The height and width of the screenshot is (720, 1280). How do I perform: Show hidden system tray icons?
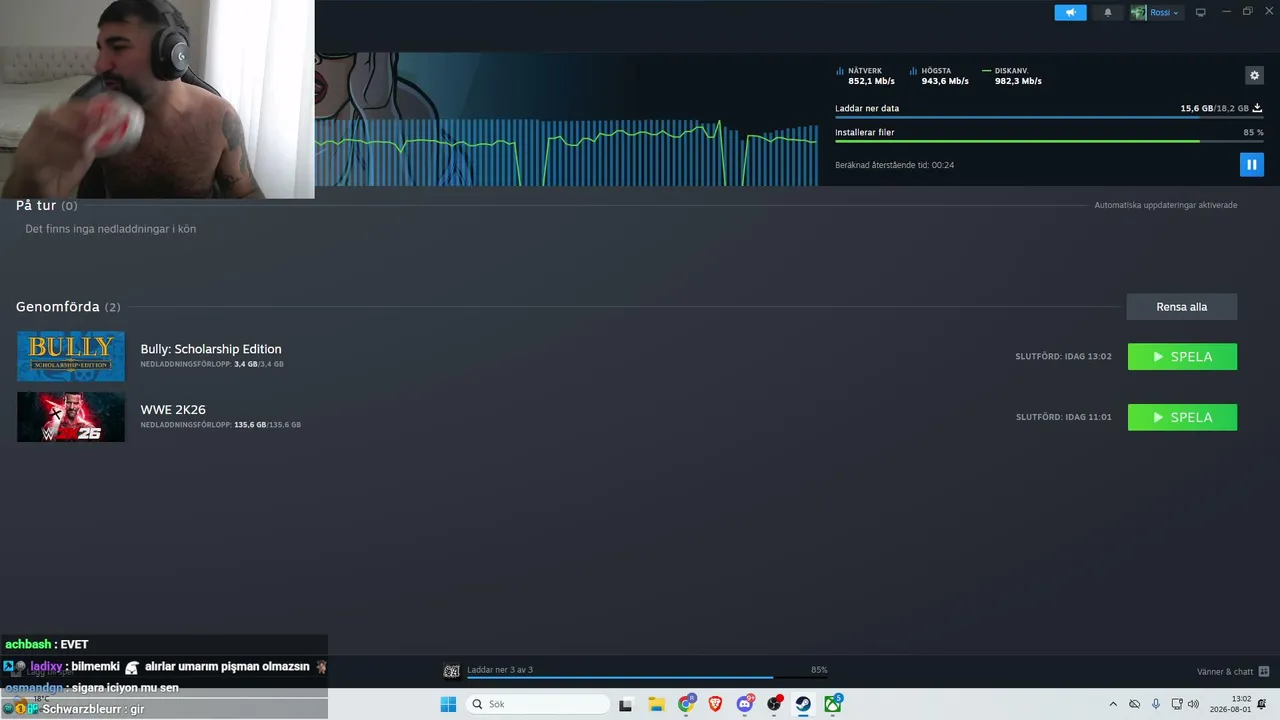(x=1114, y=704)
